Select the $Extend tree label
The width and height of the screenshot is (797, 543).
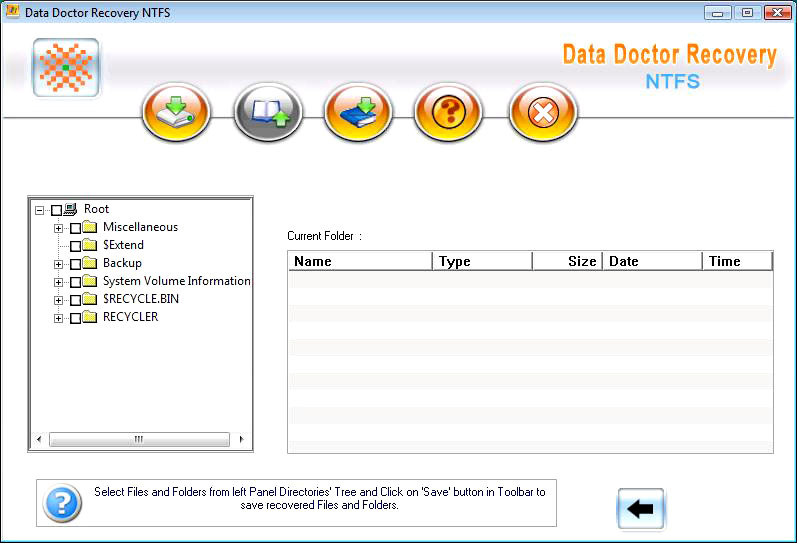[x=124, y=245]
